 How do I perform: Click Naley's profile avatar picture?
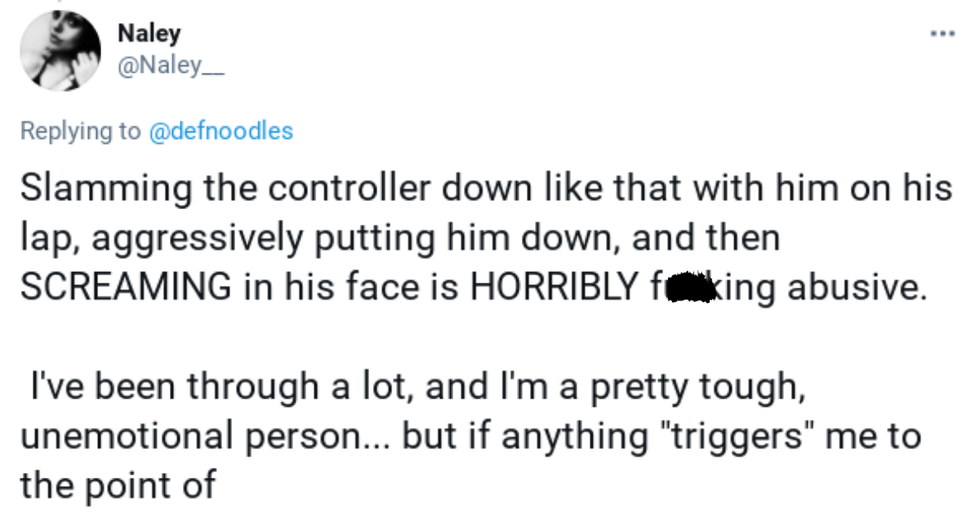(60, 51)
